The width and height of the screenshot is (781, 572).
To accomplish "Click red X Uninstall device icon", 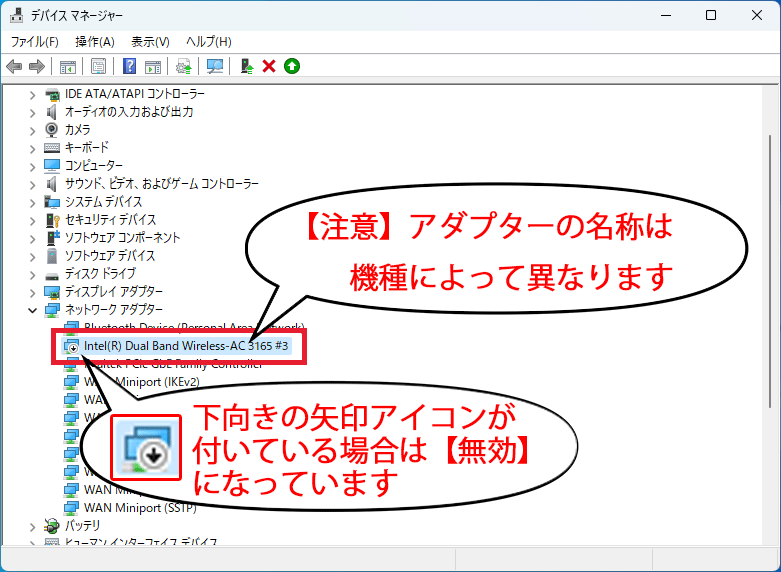I will 269,66.
